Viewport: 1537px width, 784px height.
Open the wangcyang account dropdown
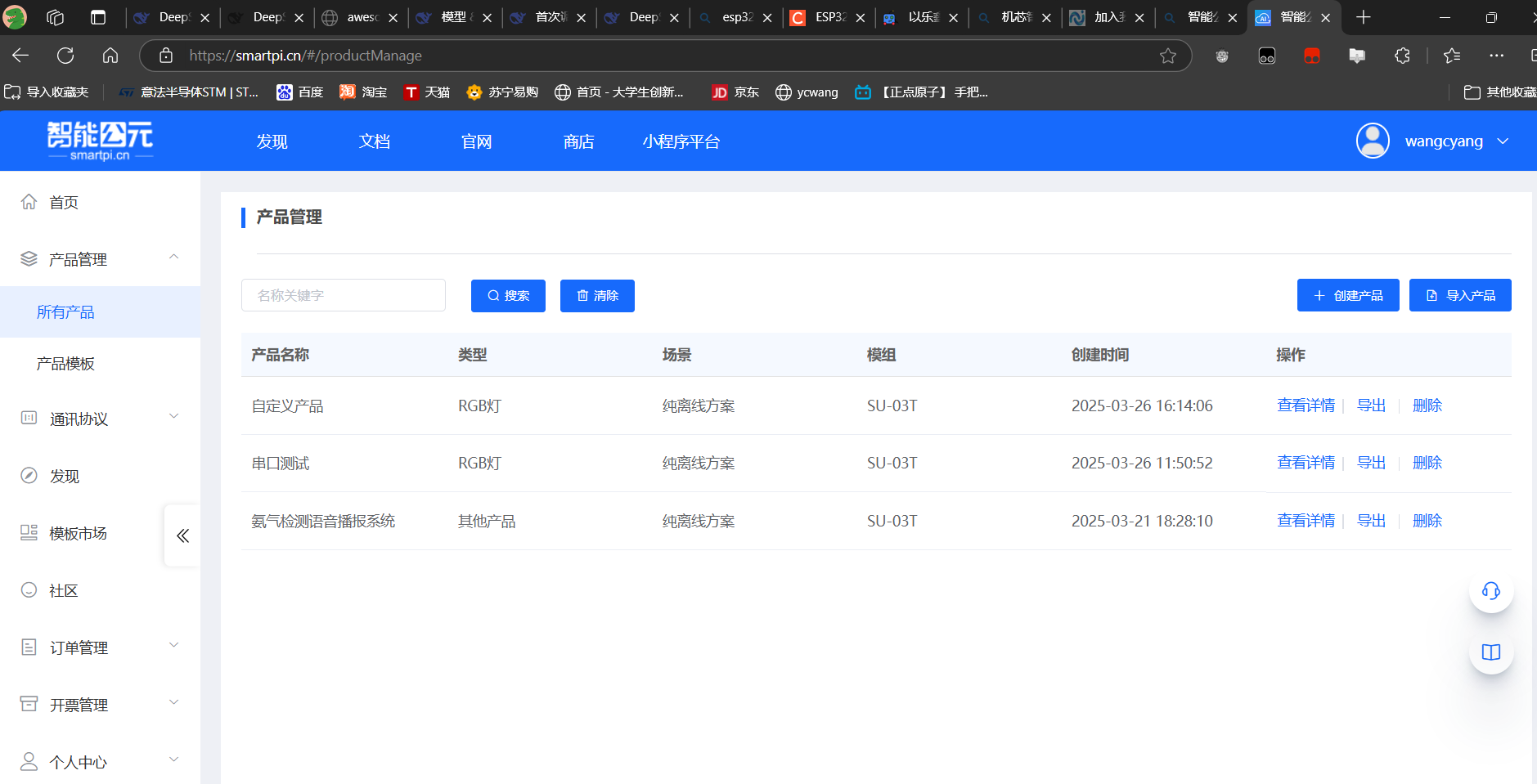[1443, 141]
